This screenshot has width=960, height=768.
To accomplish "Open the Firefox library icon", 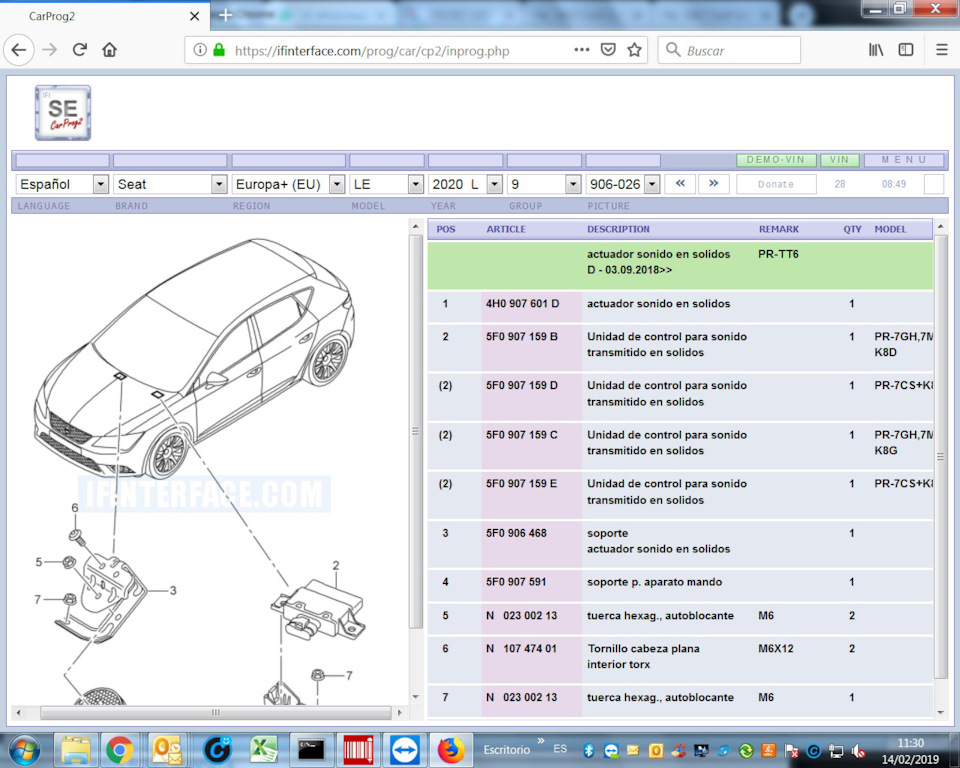I will click(x=875, y=49).
